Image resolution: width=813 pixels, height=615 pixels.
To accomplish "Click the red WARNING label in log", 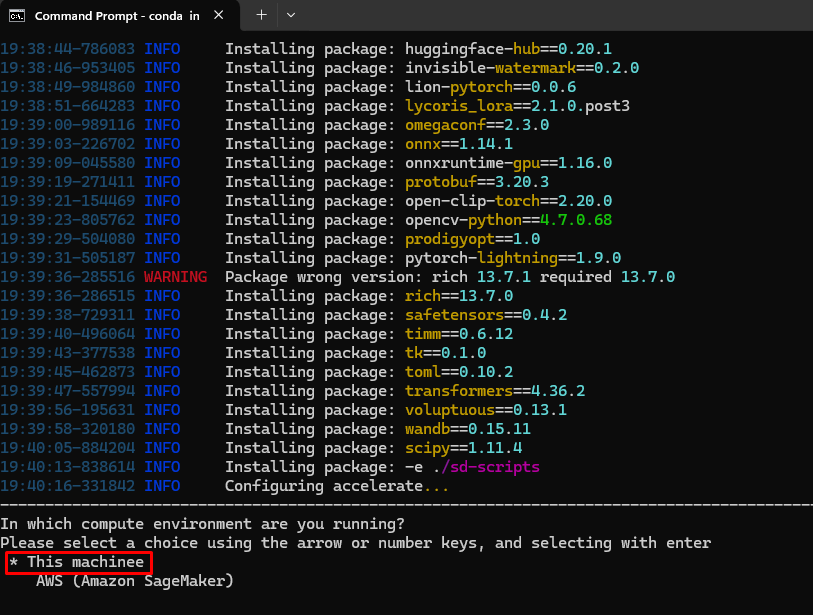I will point(175,277).
